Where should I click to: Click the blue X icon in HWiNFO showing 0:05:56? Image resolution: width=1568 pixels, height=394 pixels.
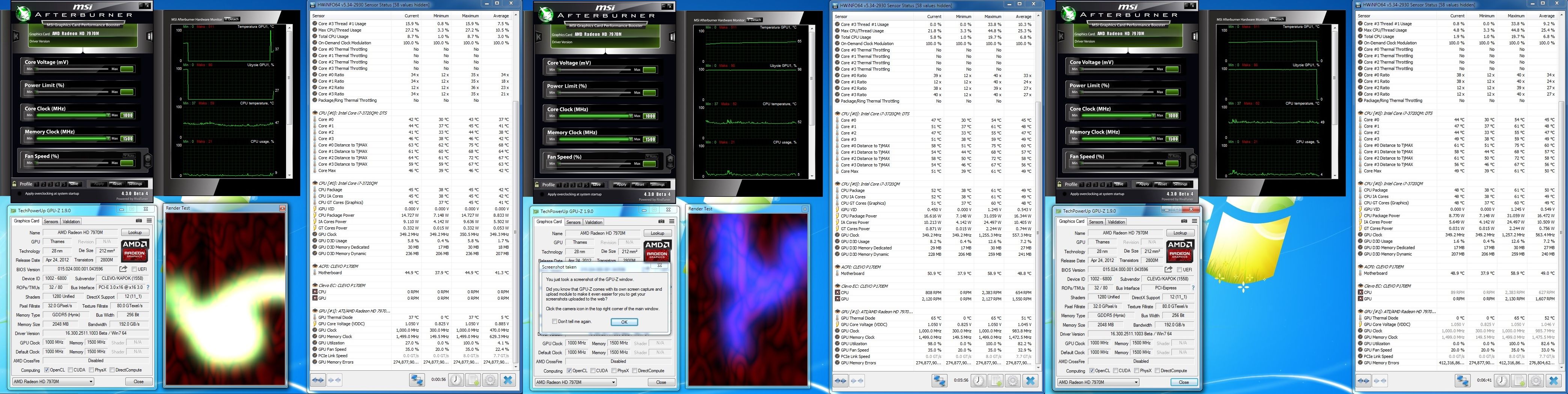(x=1030, y=380)
